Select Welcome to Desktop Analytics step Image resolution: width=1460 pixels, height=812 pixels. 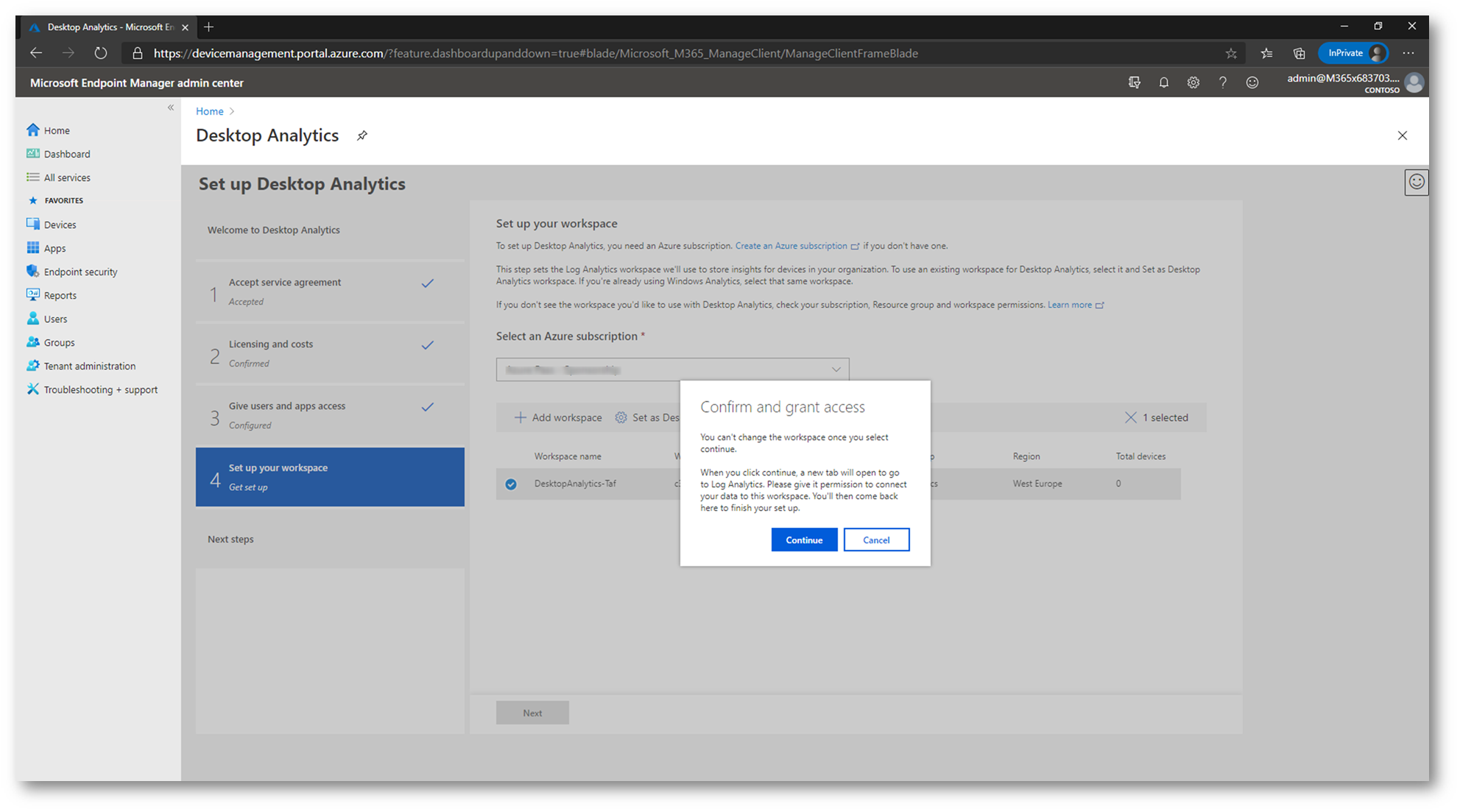pyautogui.click(x=330, y=230)
